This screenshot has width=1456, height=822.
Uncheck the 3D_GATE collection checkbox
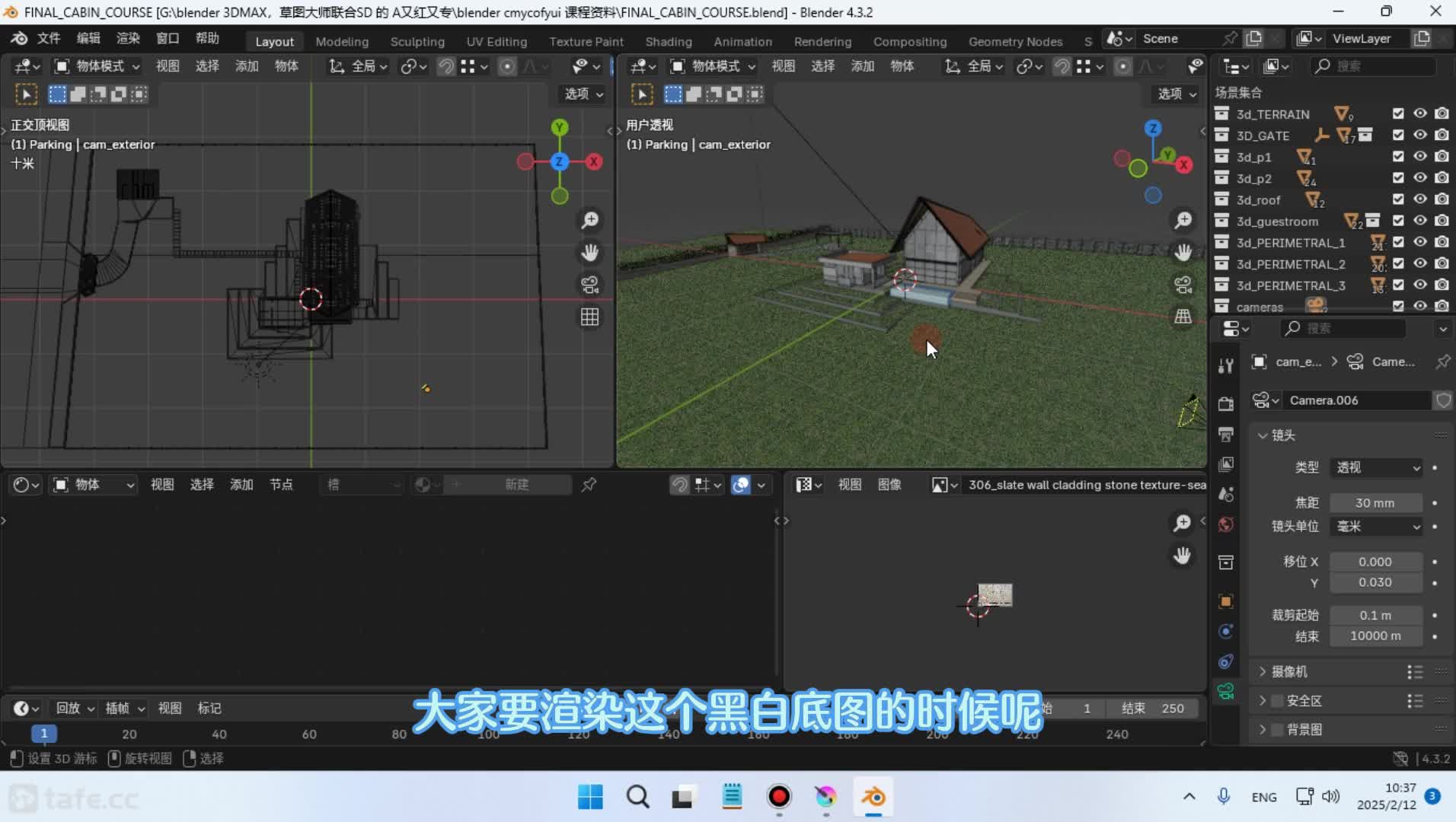click(x=1398, y=135)
